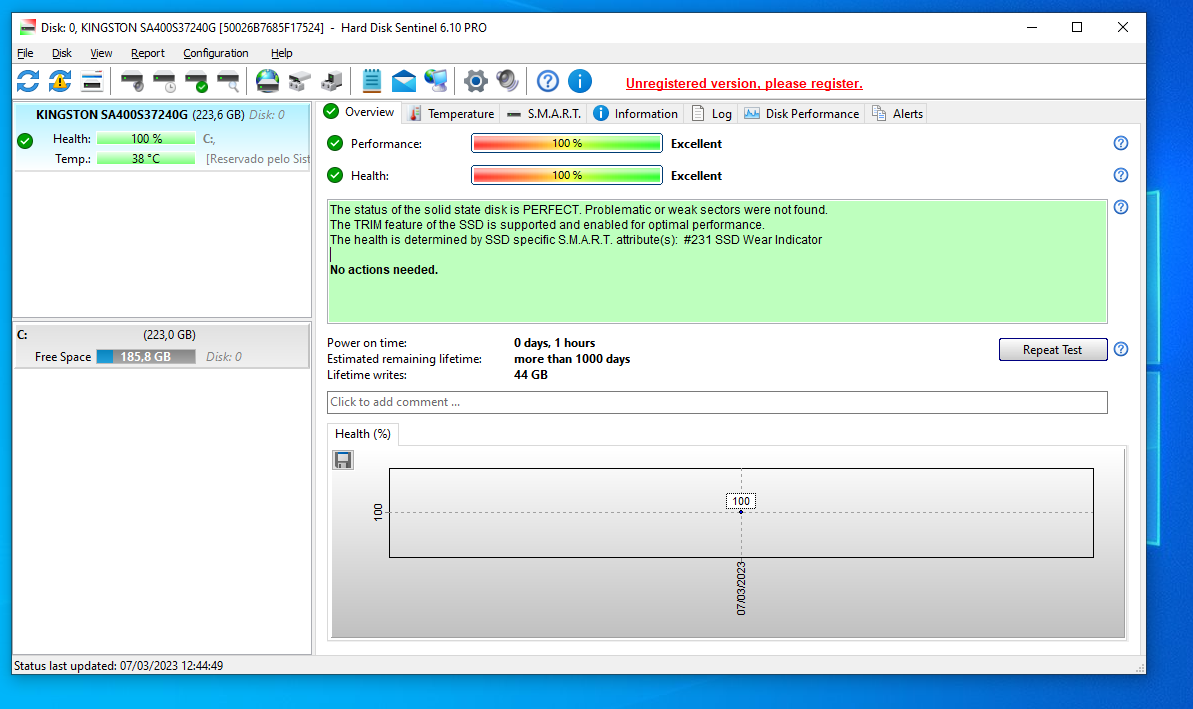Click the 'Click to add comment ...' field
Viewport: 1193px width, 709px height.
(x=717, y=402)
